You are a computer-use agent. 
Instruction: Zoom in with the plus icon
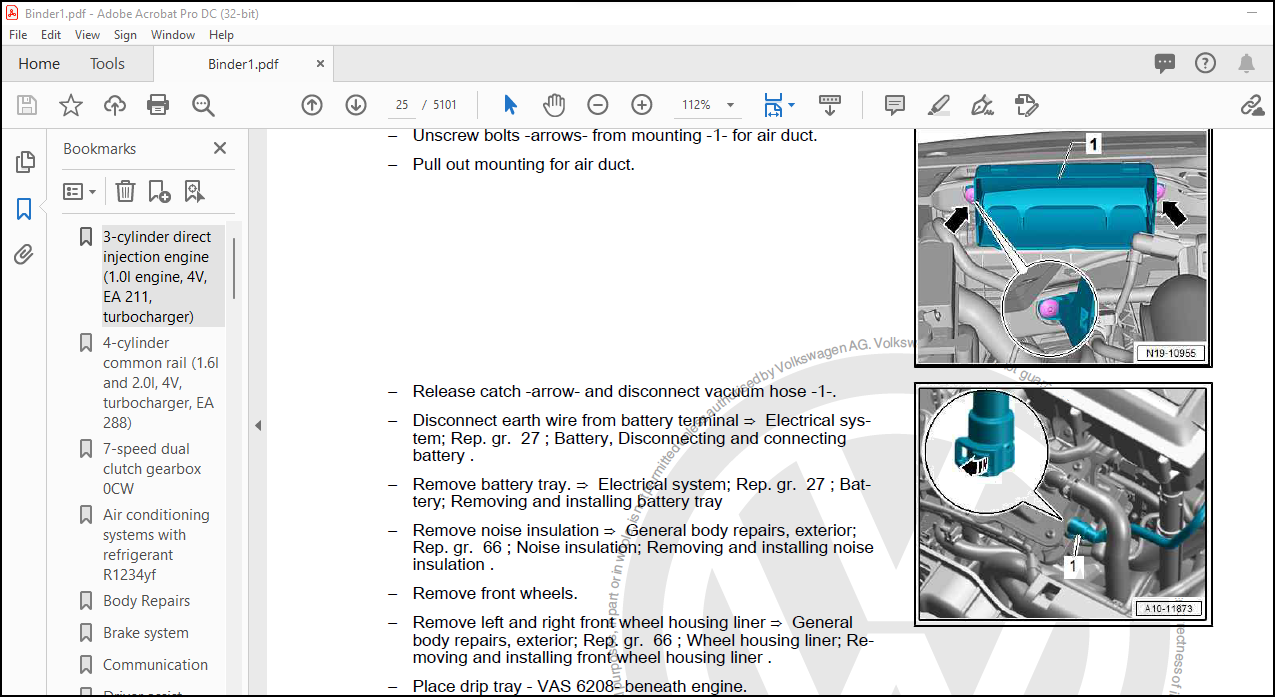point(642,105)
